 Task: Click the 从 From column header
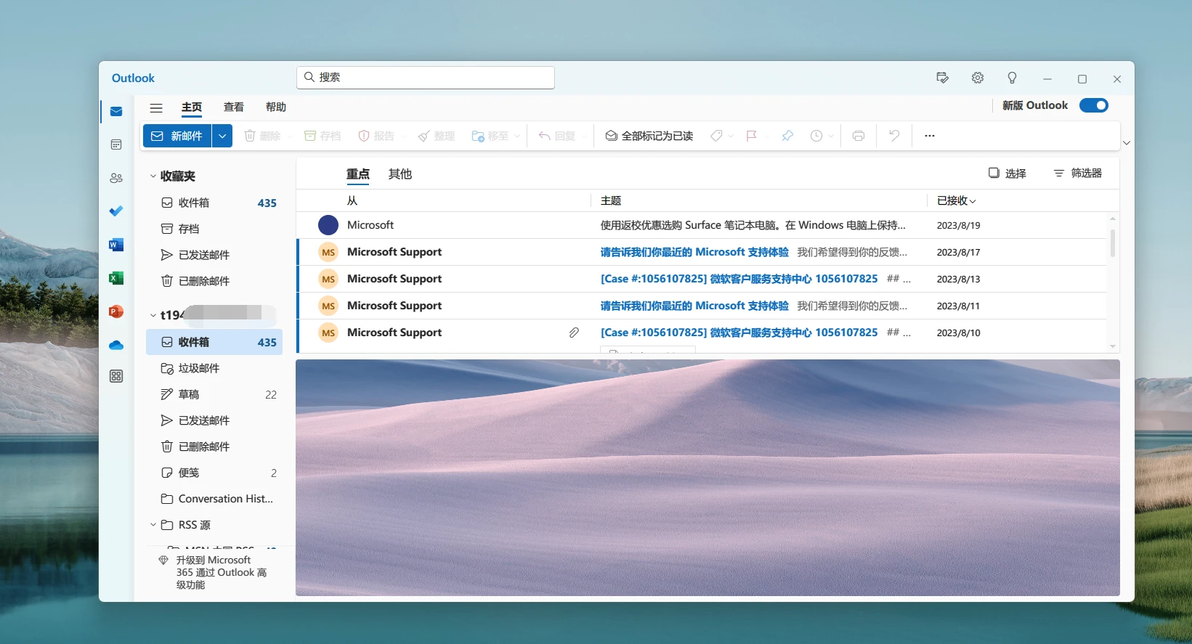tap(352, 201)
